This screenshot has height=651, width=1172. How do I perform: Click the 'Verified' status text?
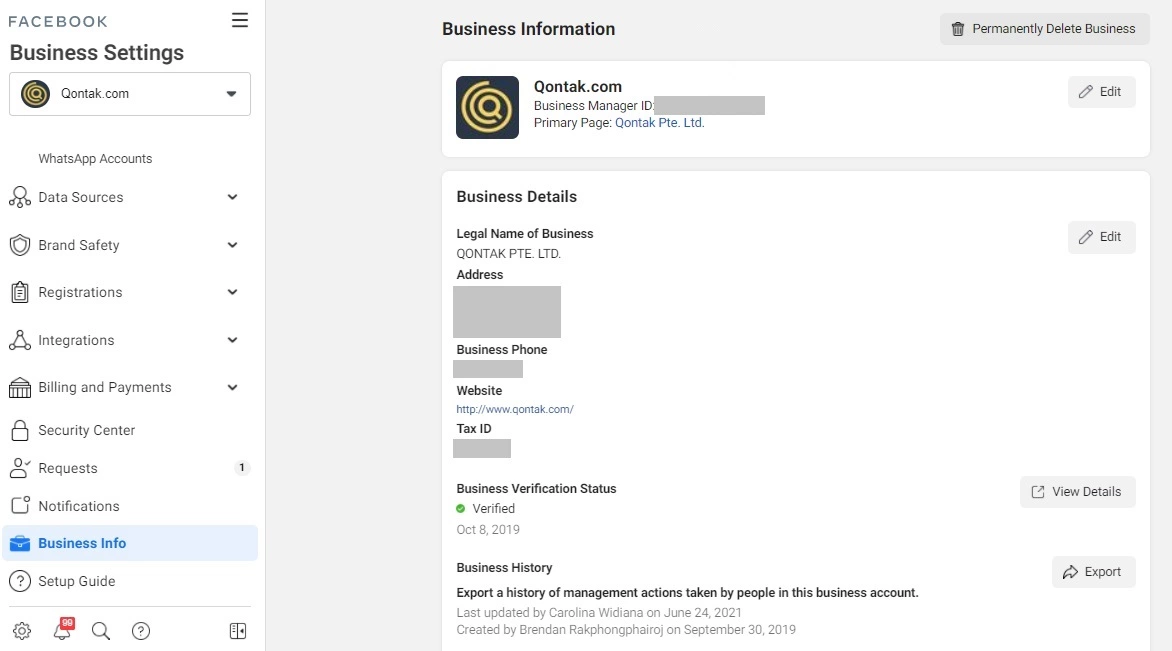493,508
